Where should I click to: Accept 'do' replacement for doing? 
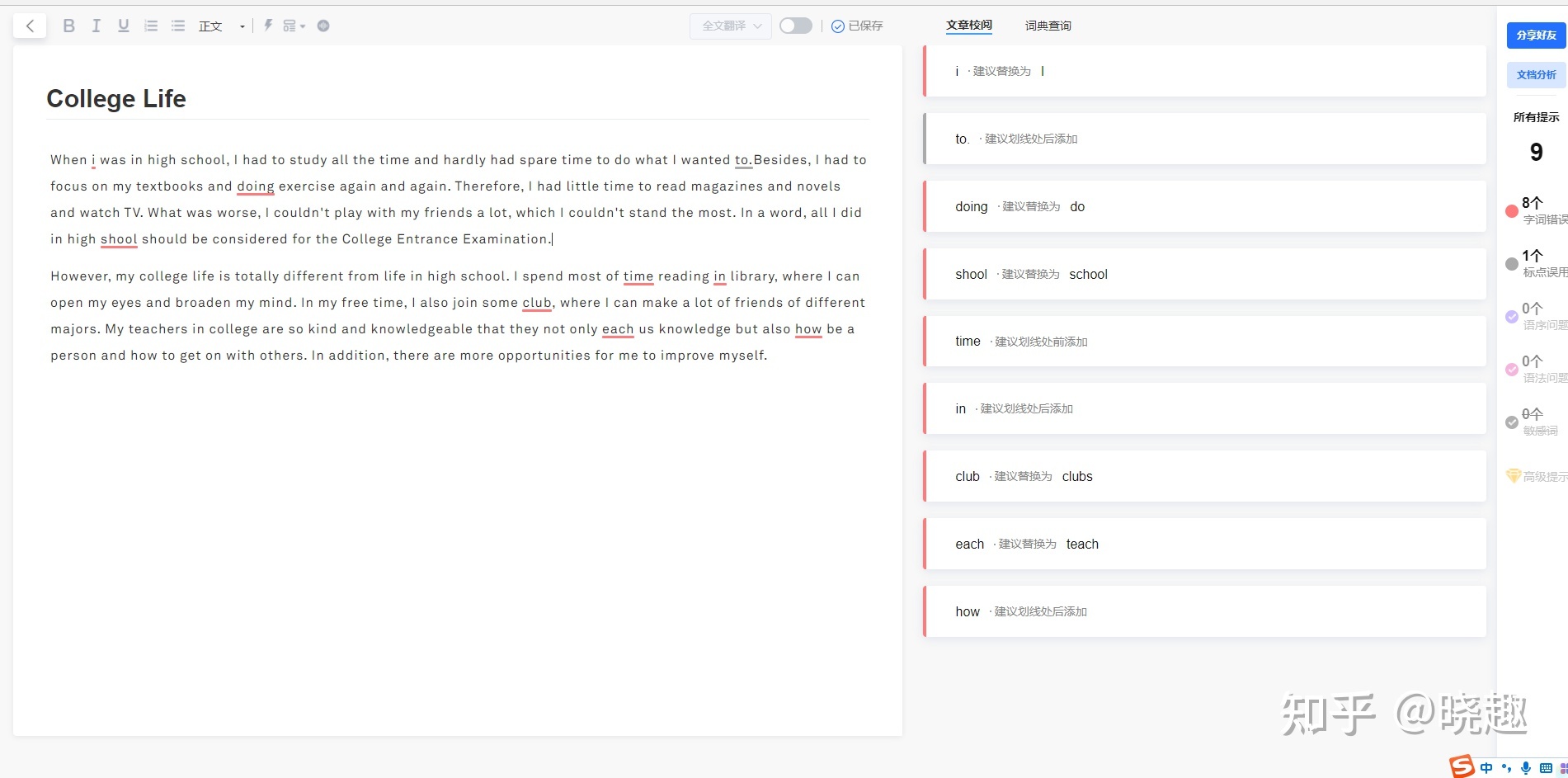(1077, 206)
